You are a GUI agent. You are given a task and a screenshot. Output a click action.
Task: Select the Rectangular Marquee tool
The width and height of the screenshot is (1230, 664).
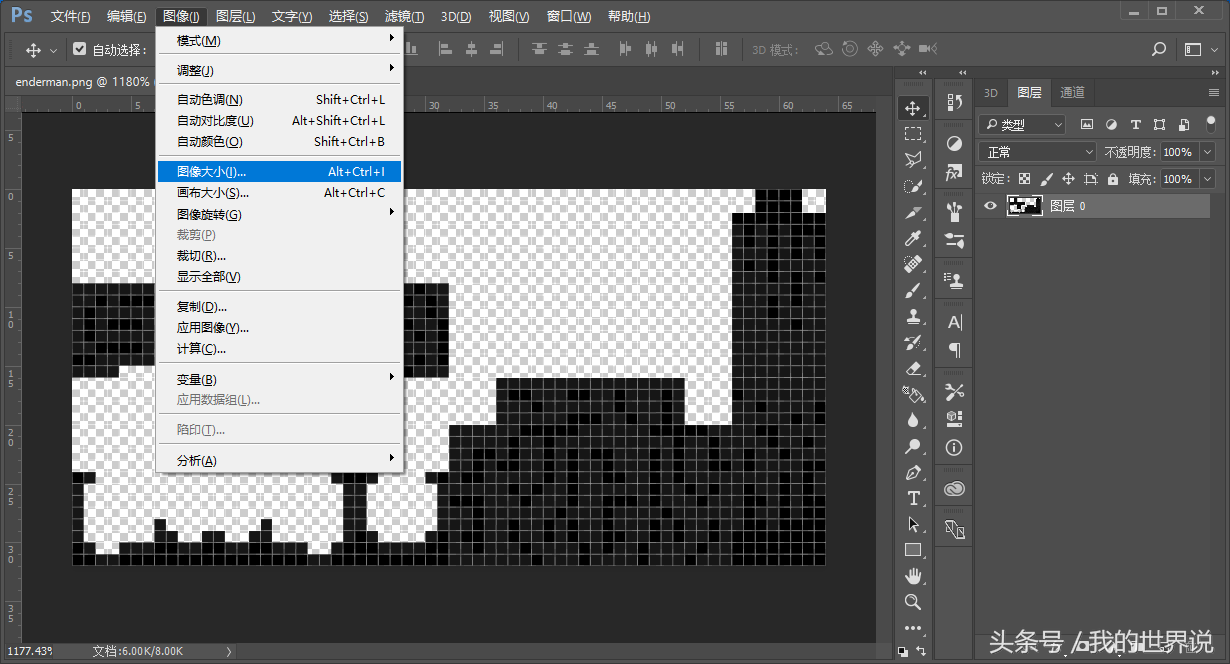click(912, 134)
